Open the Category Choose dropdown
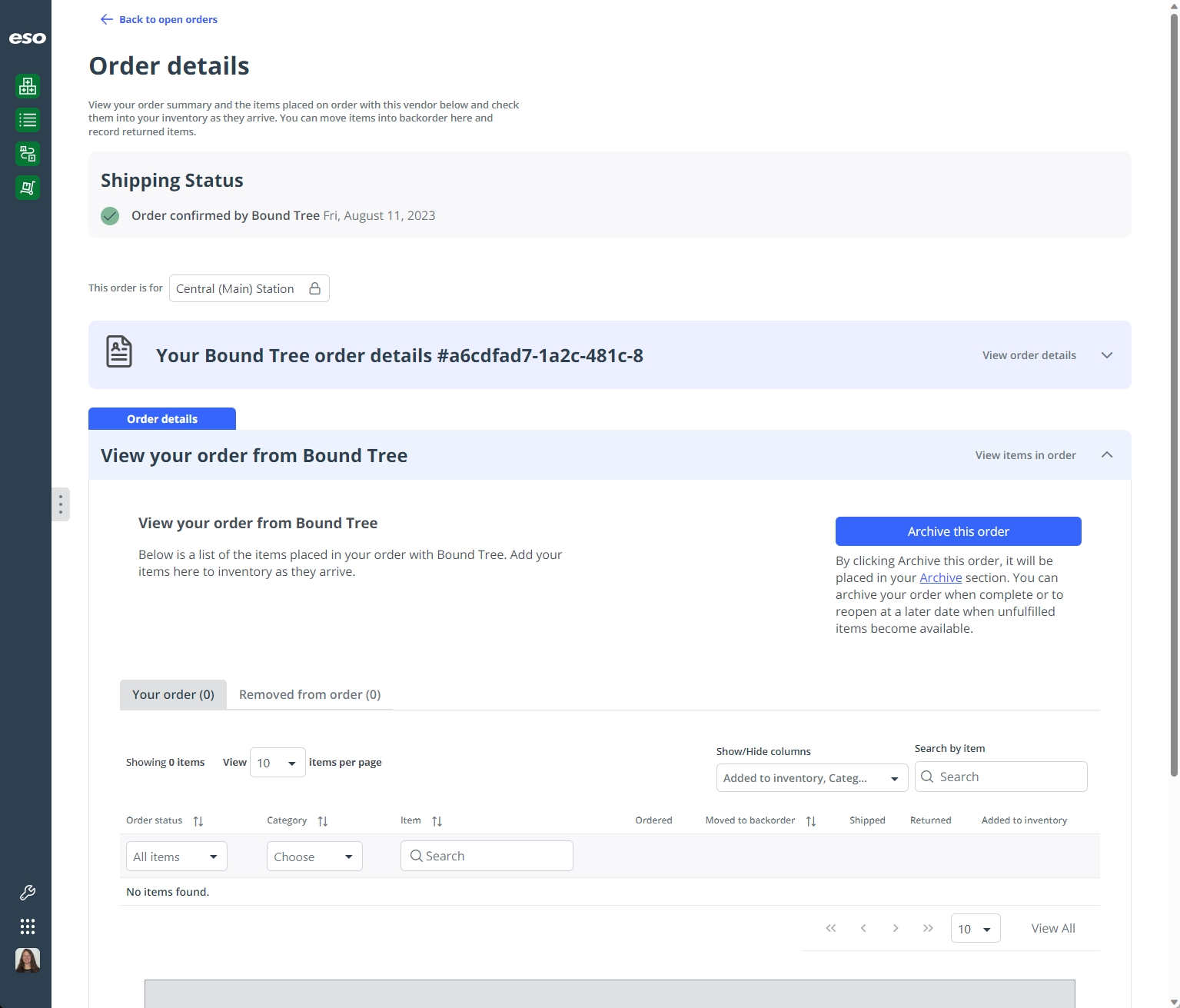 [314, 857]
